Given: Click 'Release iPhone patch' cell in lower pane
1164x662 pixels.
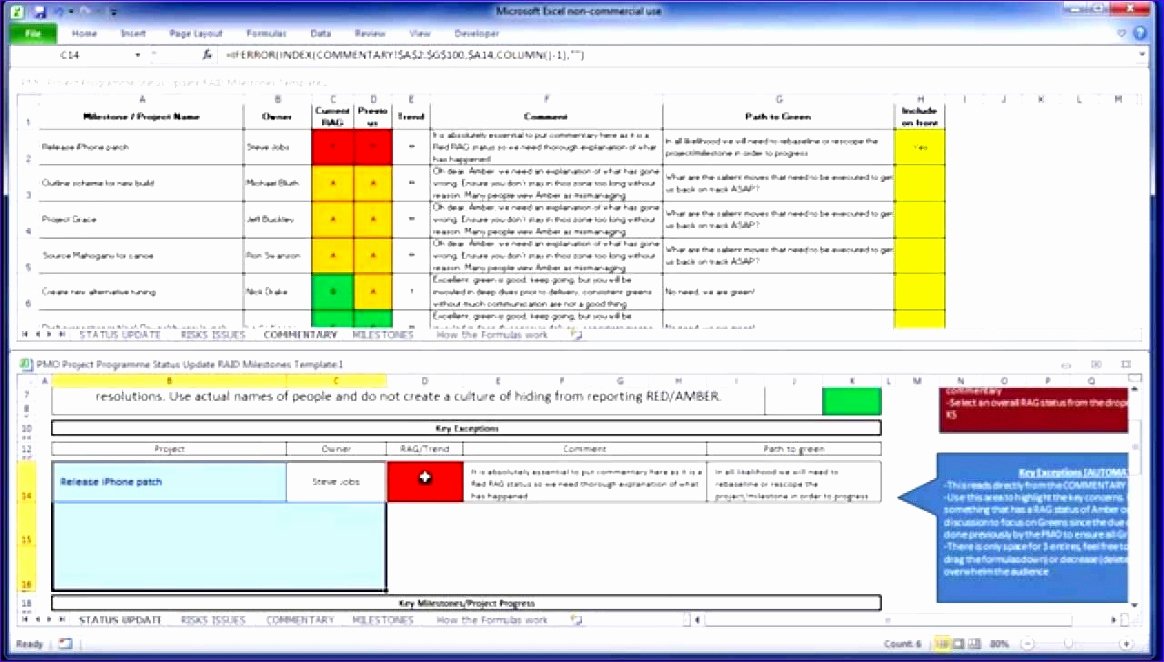Looking at the screenshot, I should pyautogui.click(x=169, y=482).
